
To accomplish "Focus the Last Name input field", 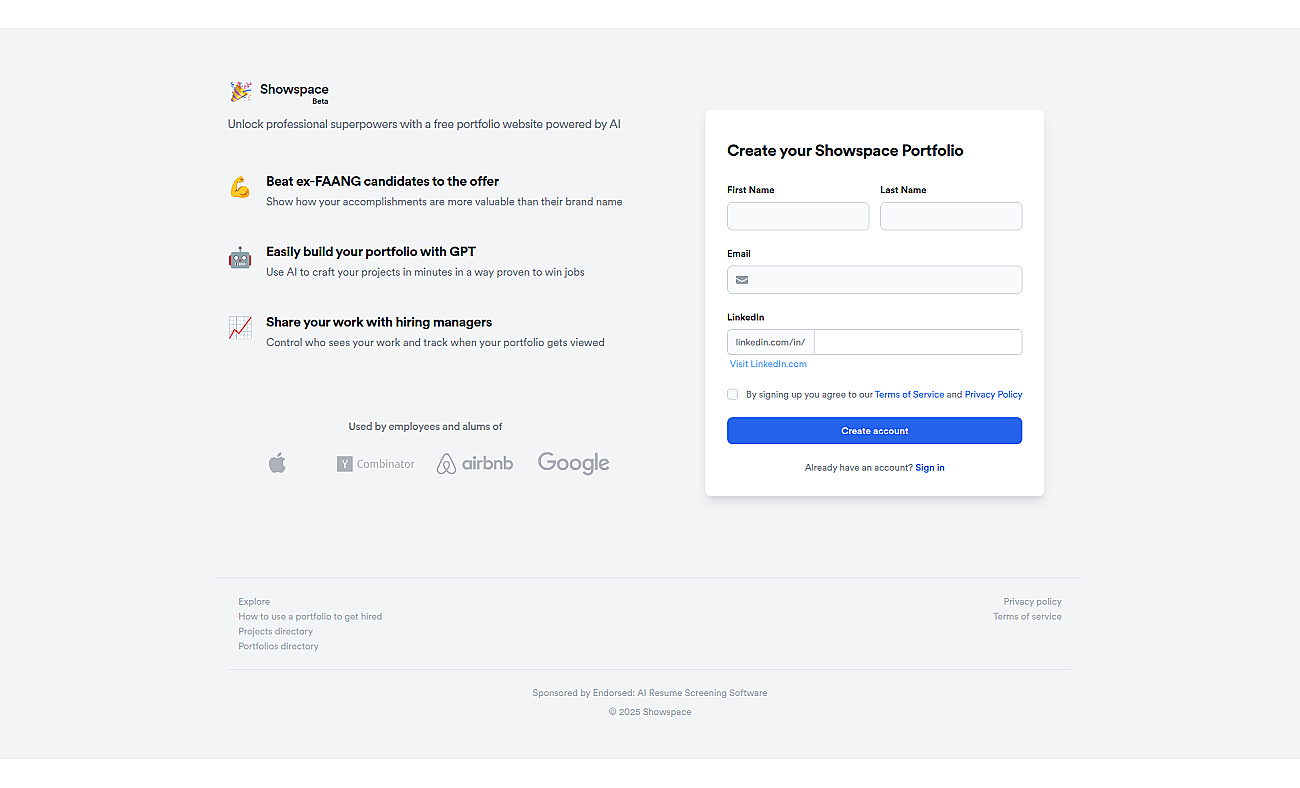I will pos(951,216).
